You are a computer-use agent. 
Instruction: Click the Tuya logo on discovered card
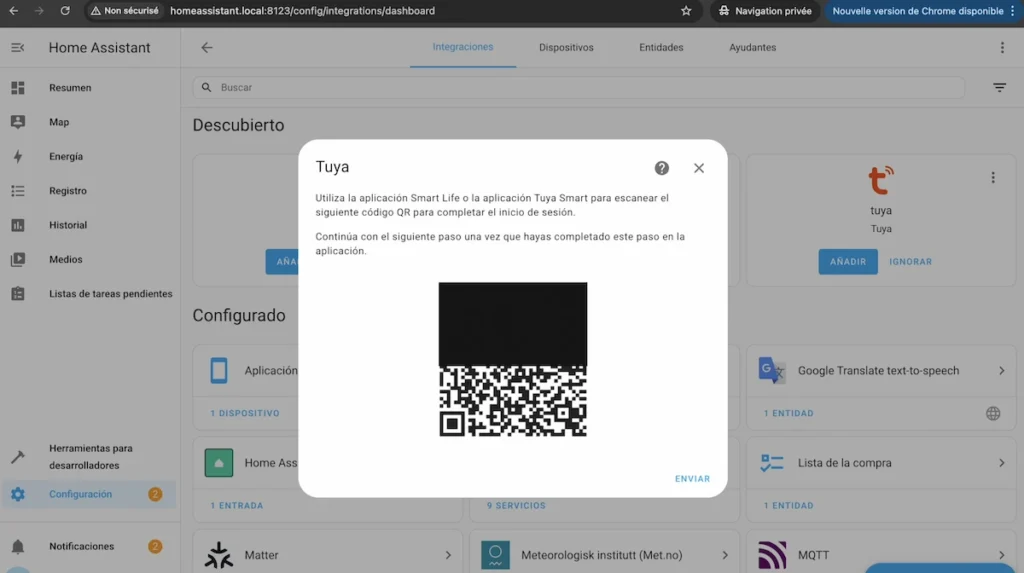[880, 180]
